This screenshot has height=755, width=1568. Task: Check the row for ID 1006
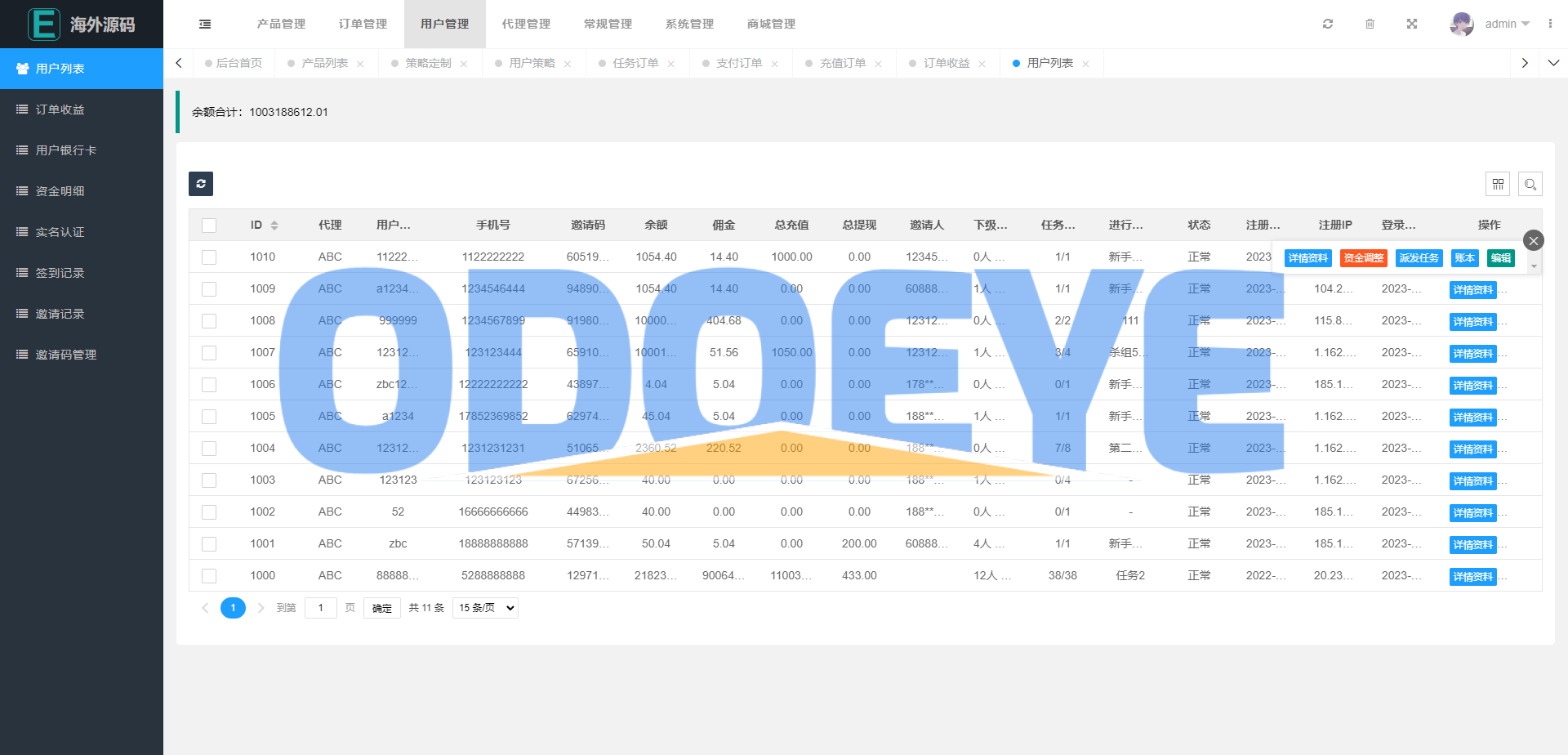pos(209,385)
